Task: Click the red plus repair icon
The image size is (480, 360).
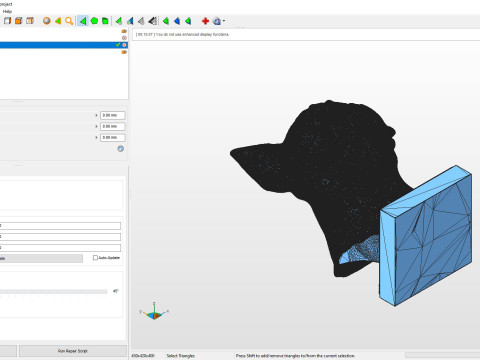Action: point(205,21)
